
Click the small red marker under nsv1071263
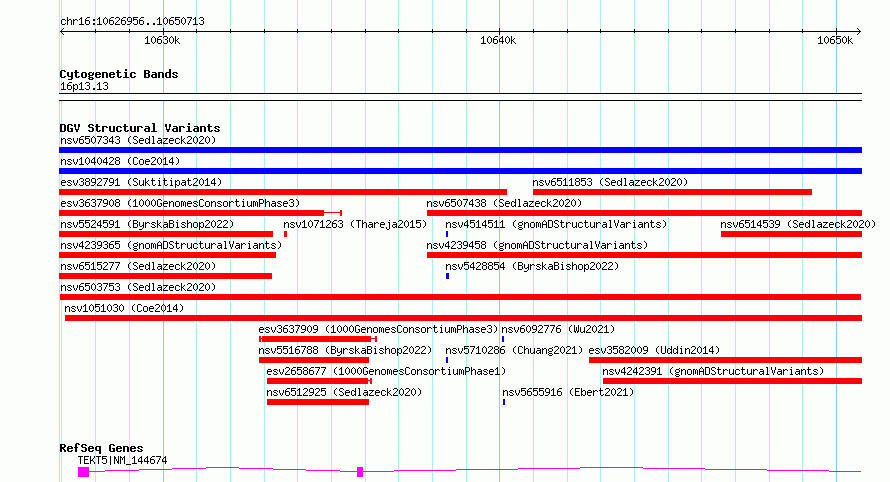(x=286, y=234)
